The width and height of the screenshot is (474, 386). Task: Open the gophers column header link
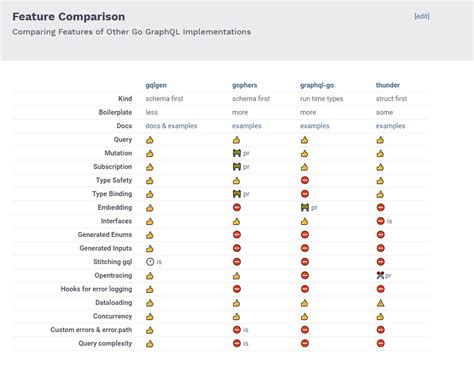[245, 85]
